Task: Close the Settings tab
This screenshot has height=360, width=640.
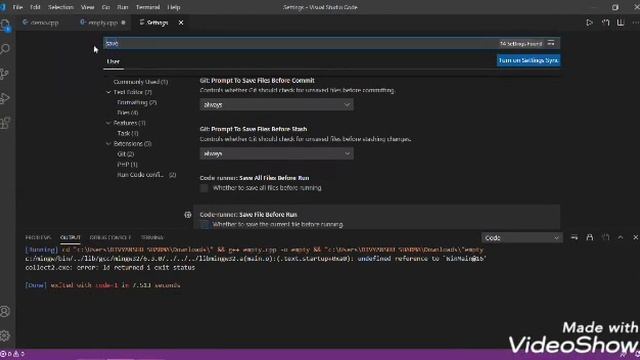Action: (x=181, y=22)
